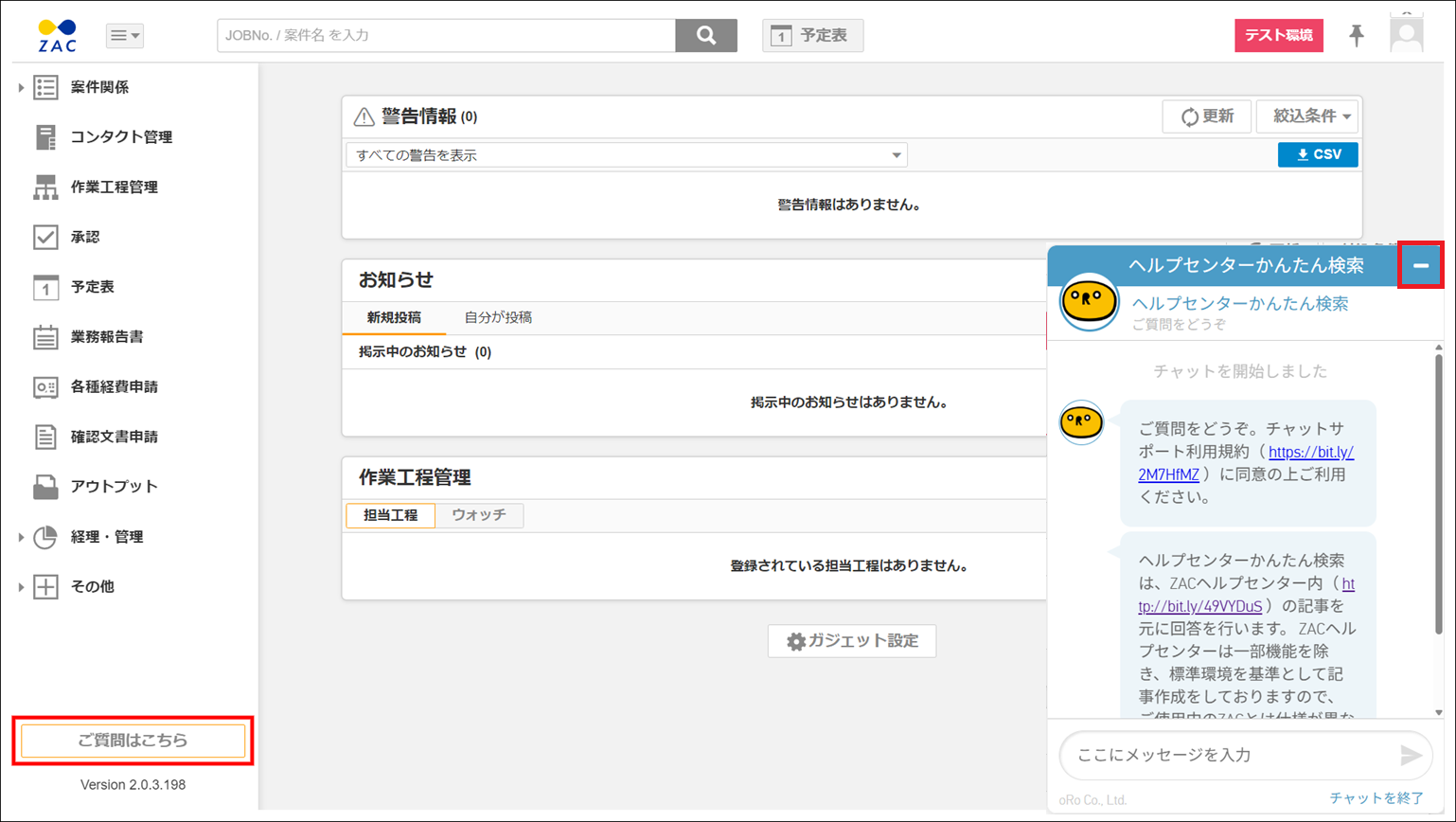Click the 更新 refresh button
The width and height of the screenshot is (1456, 822).
coord(1207,116)
